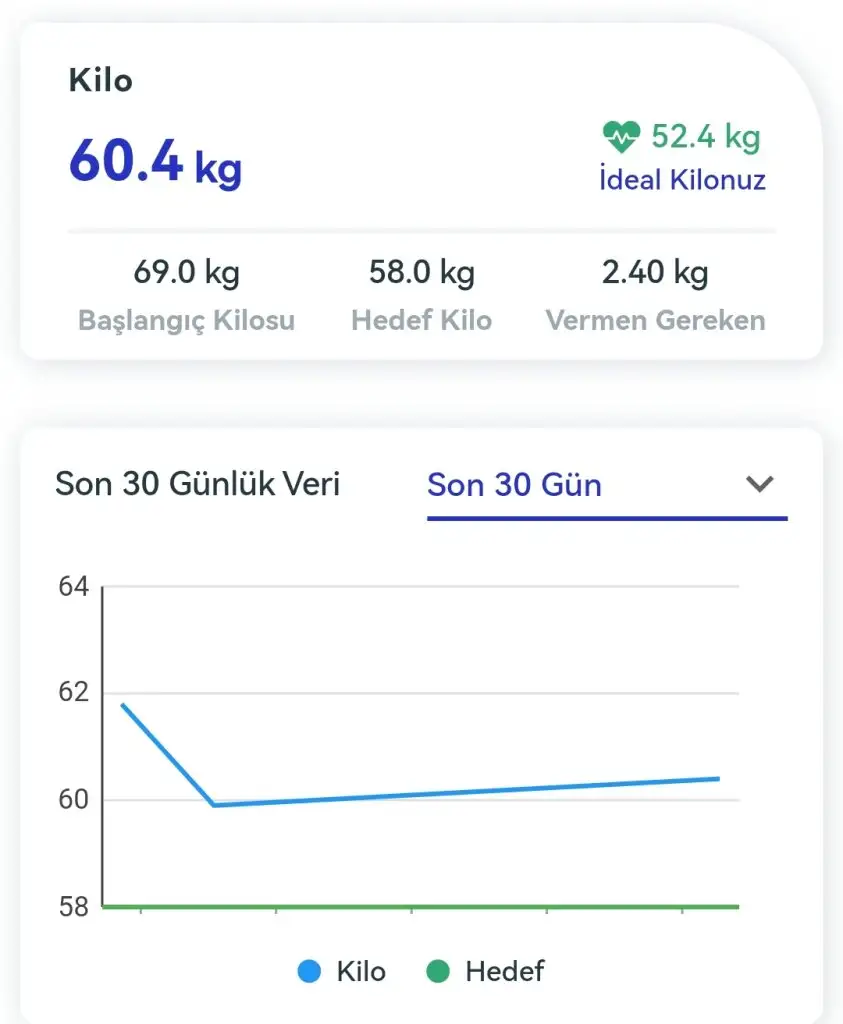Click the Son 30 Günlük Veri heading

(x=197, y=484)
